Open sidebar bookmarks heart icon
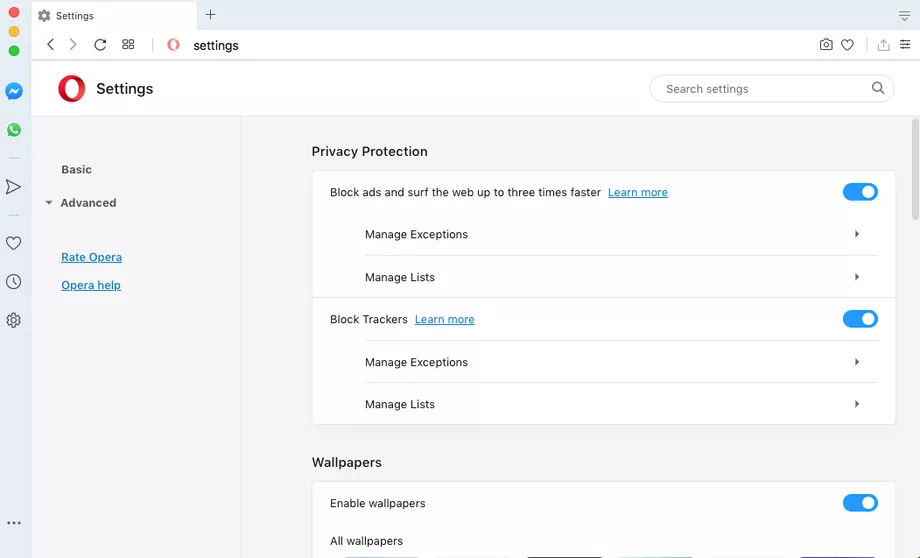This screenshot has width=920, height=558. coord(14,243)
